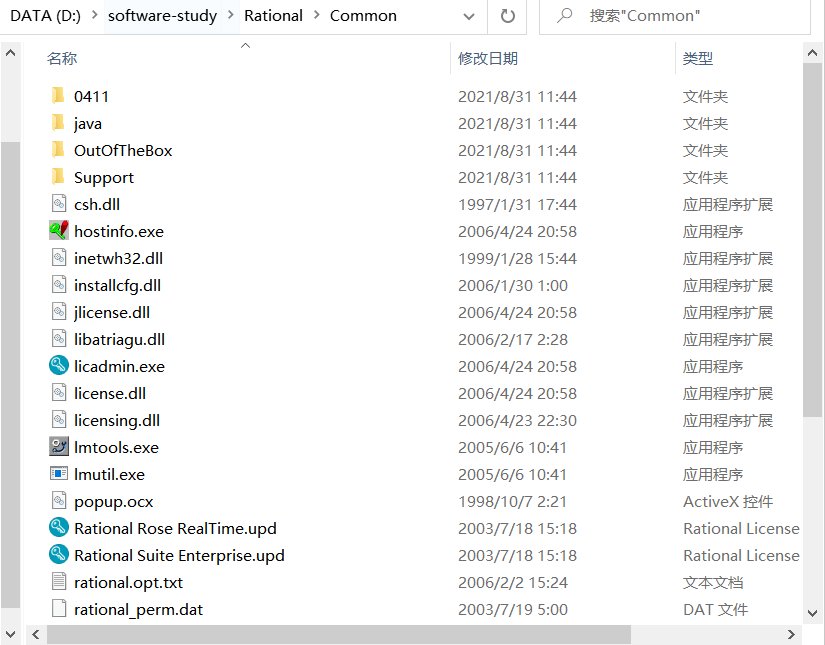Click the left pane scroll up arrow
The width and height of the screenshot is (825, 645).
pyautogui.click(x=10, y=53)
